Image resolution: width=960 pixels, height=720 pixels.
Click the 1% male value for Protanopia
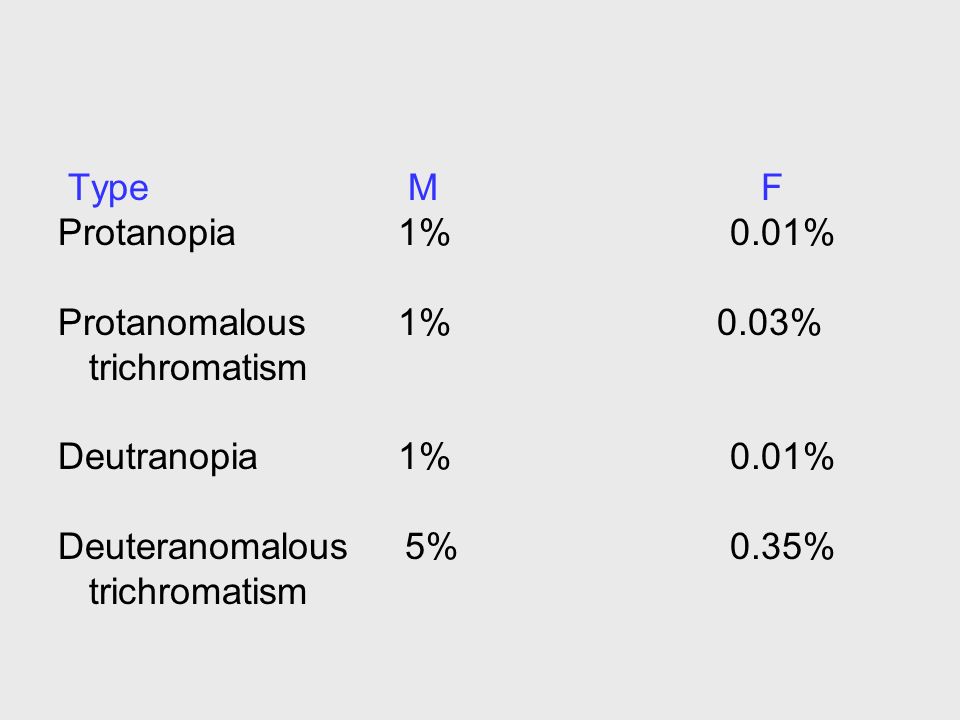click(x=425, y=233)
